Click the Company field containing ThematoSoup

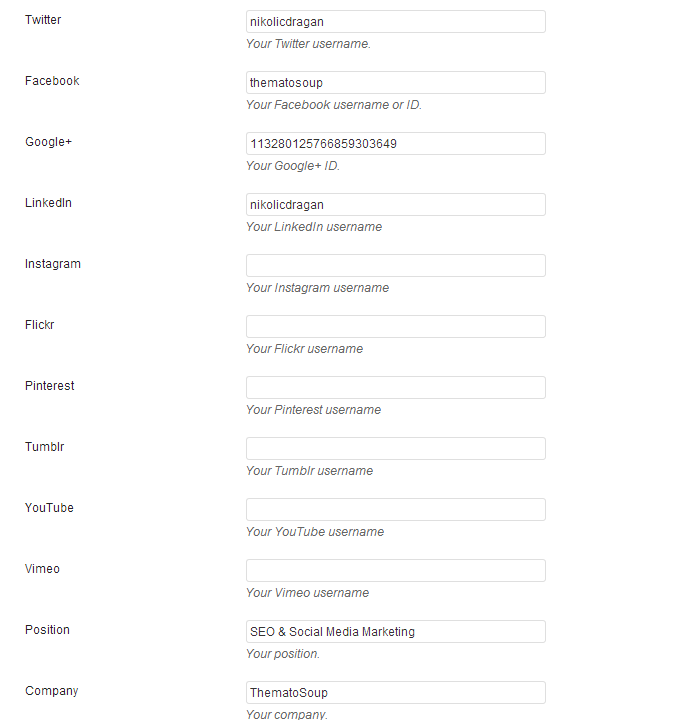point(395,693)
